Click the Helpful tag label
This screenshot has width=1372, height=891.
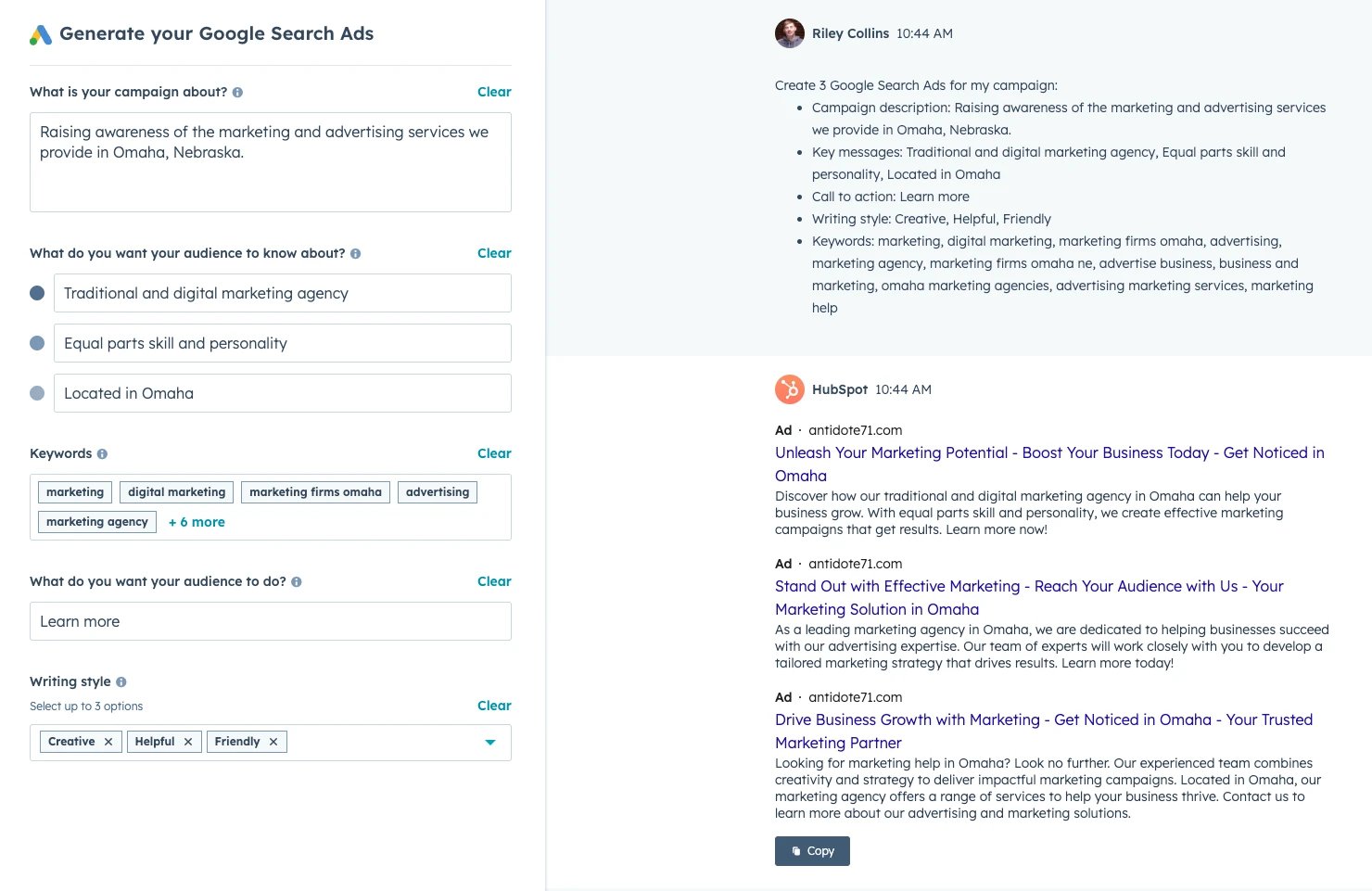click(155, 742)
